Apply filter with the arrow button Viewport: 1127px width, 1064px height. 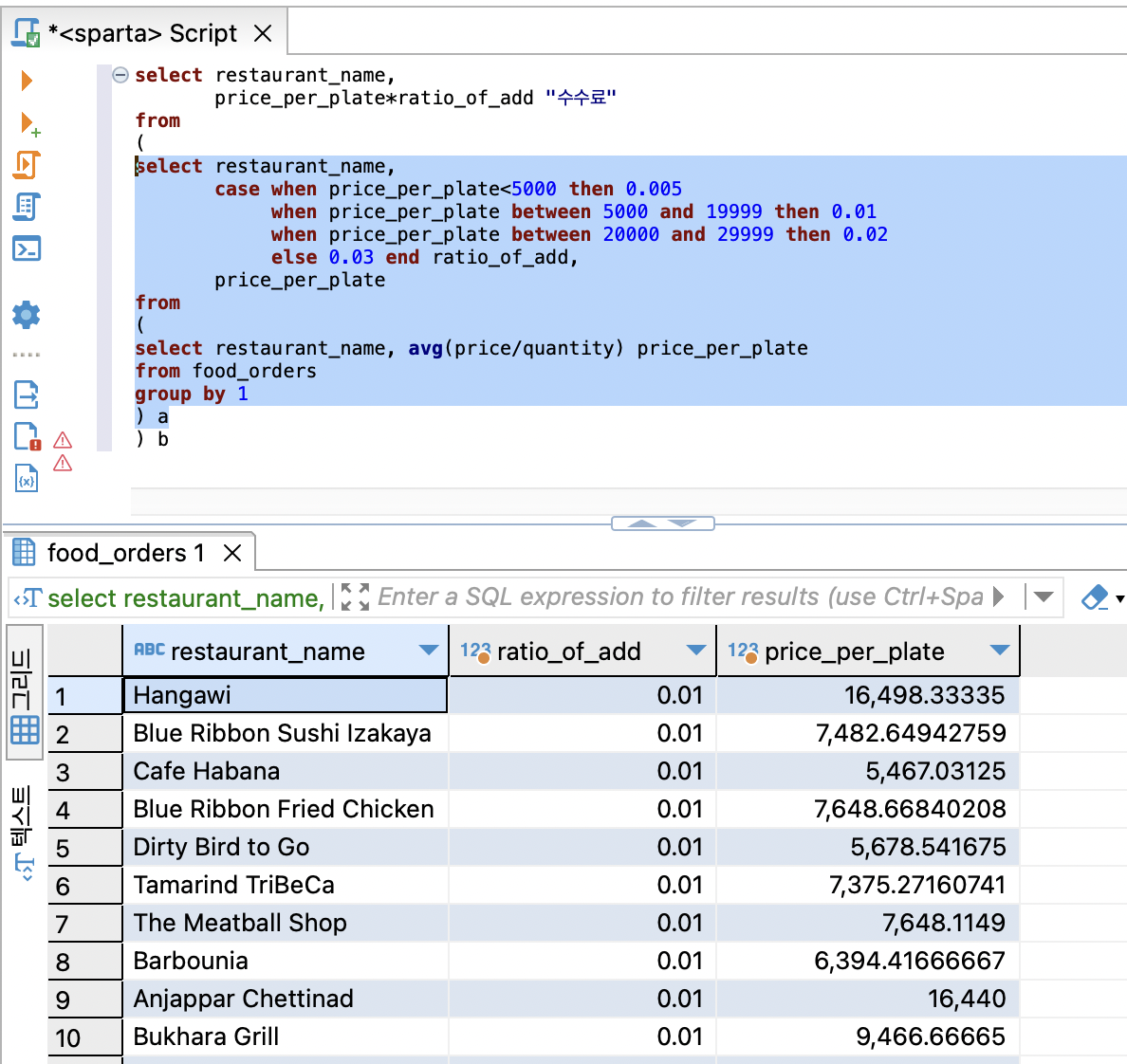[x=998, y=596]
